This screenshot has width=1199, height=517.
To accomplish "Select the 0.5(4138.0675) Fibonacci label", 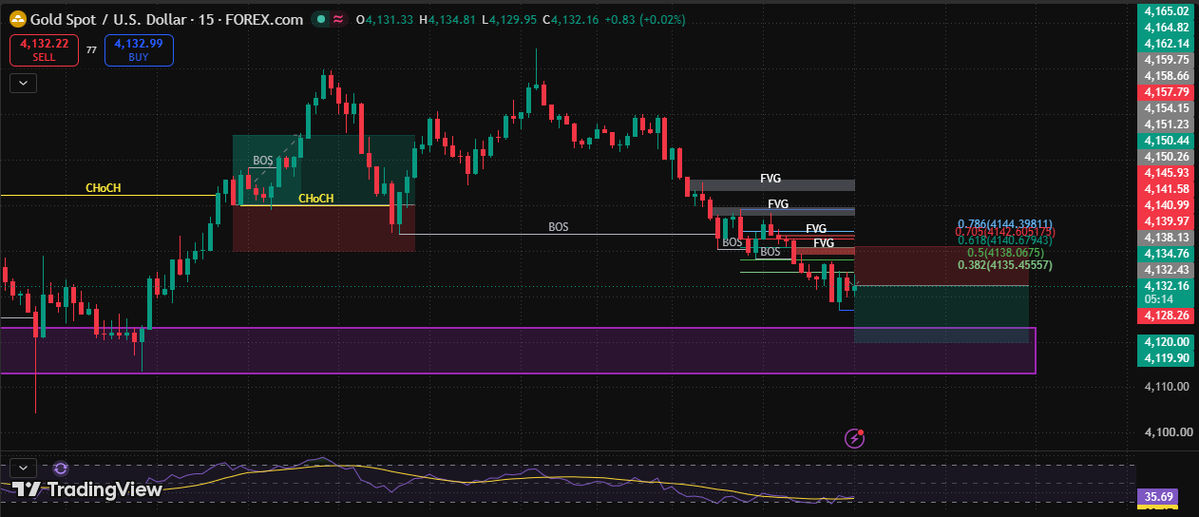I will pyautogui.click(x=1006, y=252).
